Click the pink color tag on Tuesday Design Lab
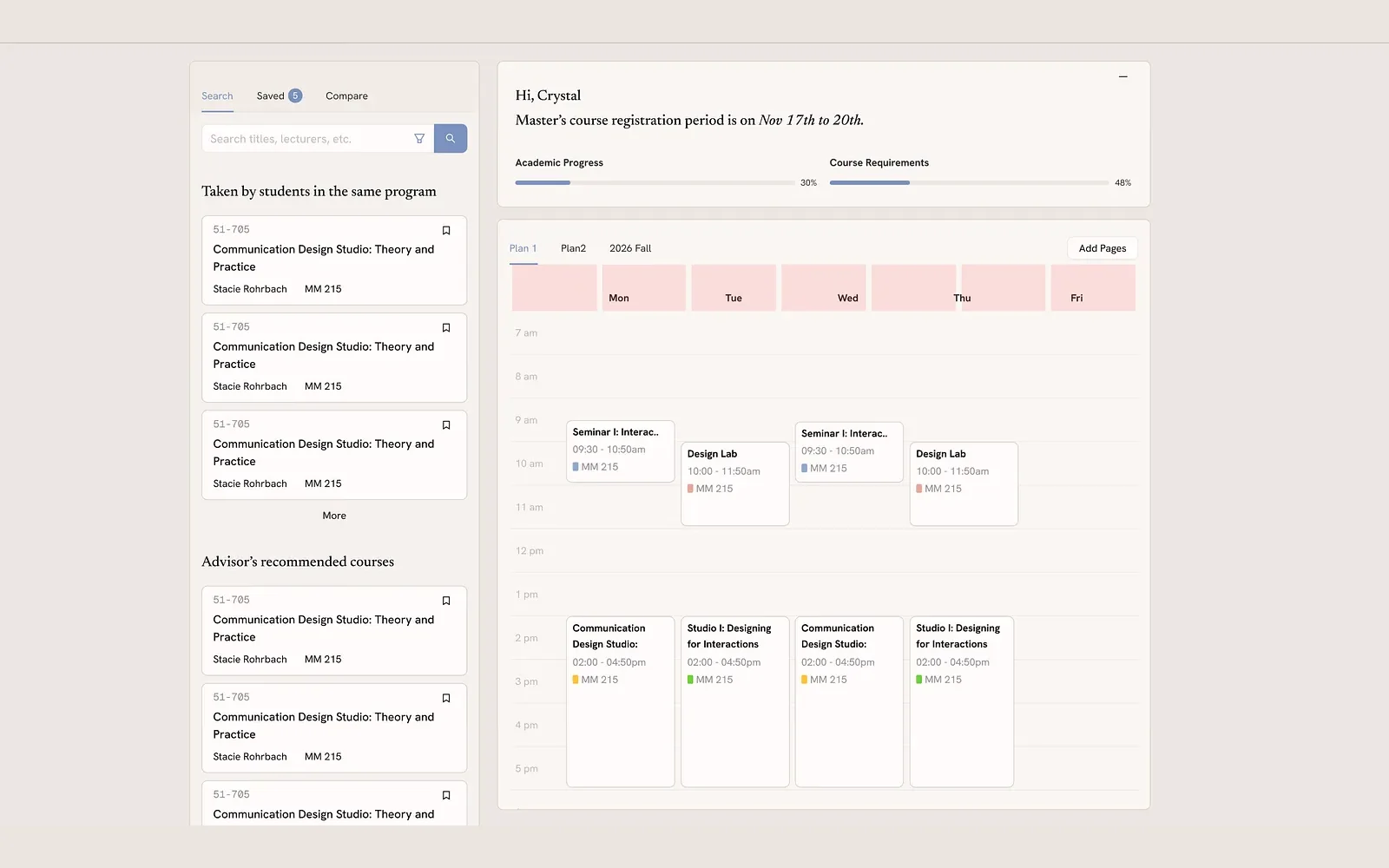Viewport: 1389px width, 868px height. pyautogui.click(x=690, y=489)
